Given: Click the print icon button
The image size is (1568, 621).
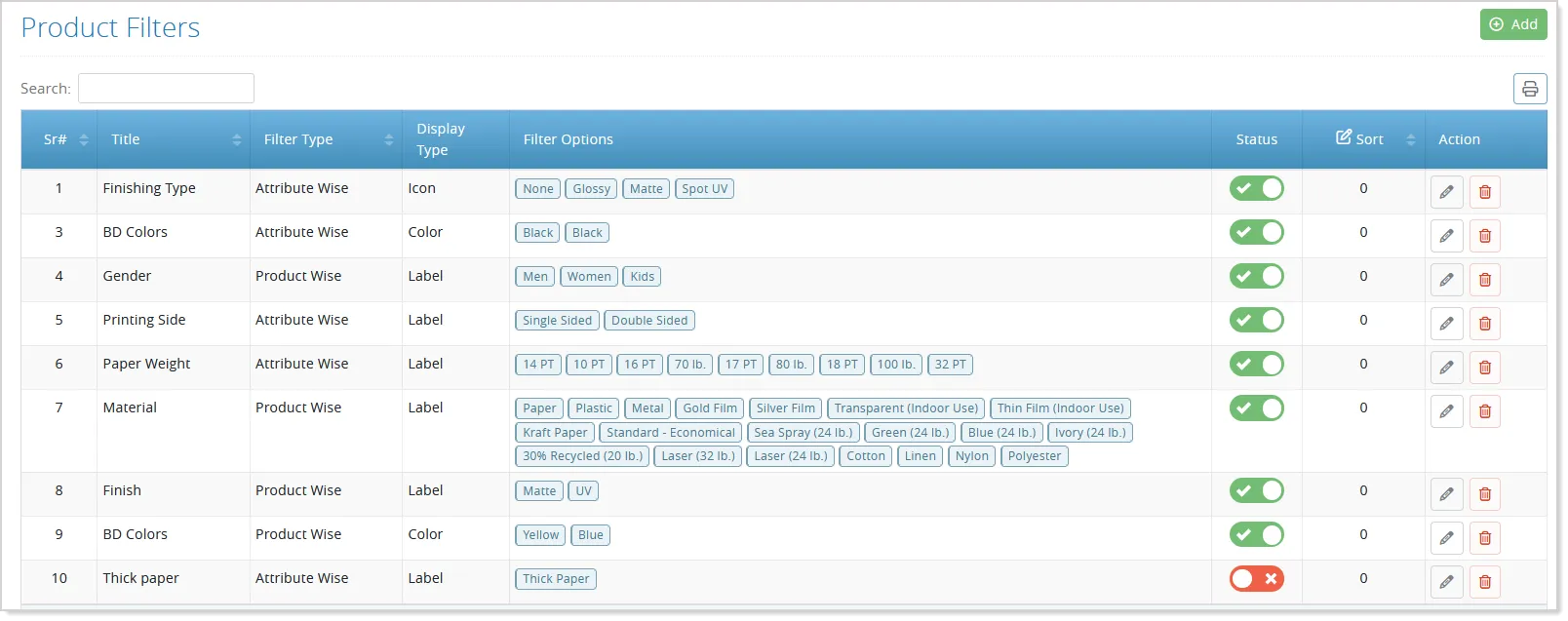Looking at the screenshot, I should point(1530,89).
